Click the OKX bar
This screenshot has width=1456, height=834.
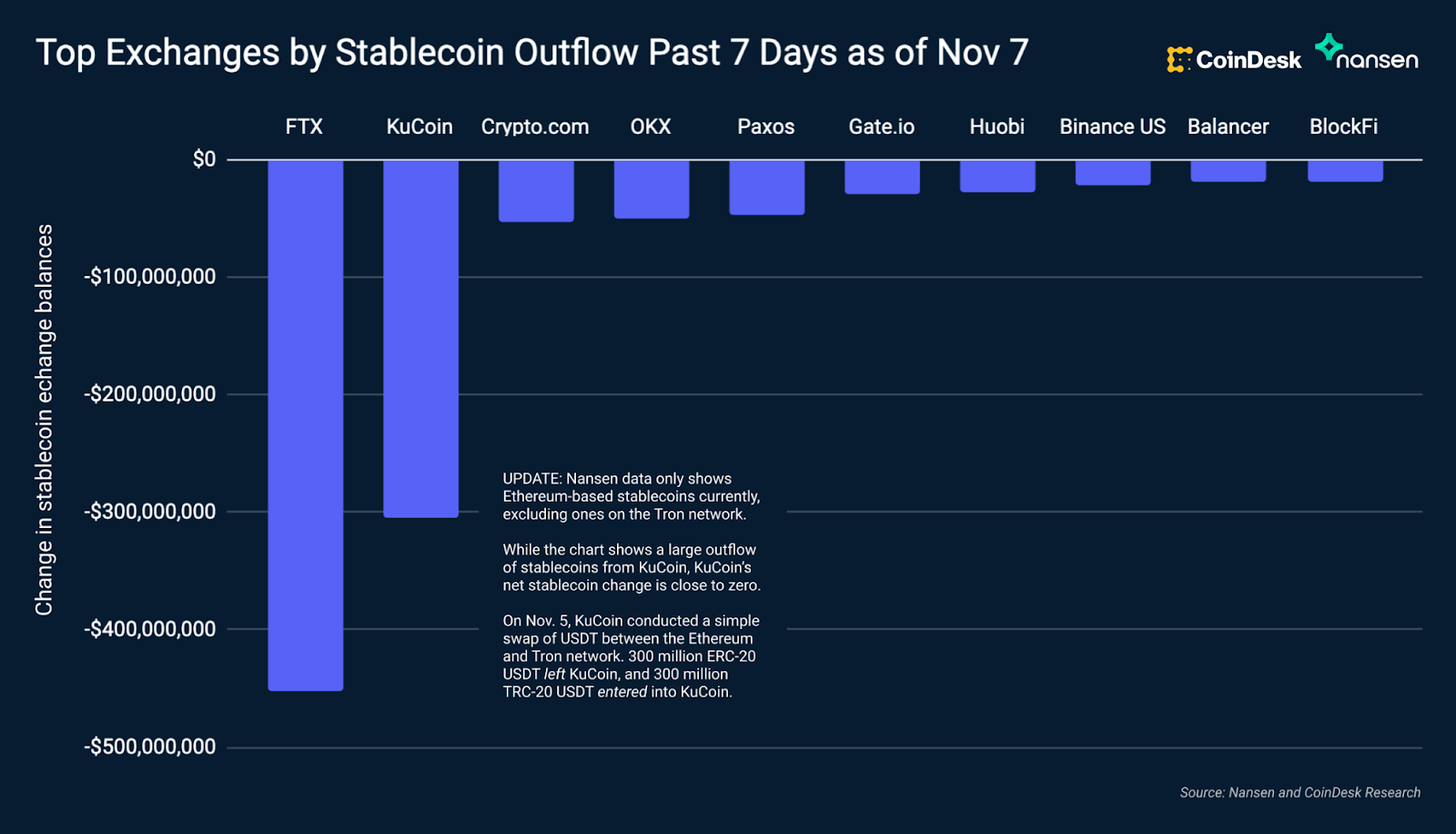(x=652, y=189)
